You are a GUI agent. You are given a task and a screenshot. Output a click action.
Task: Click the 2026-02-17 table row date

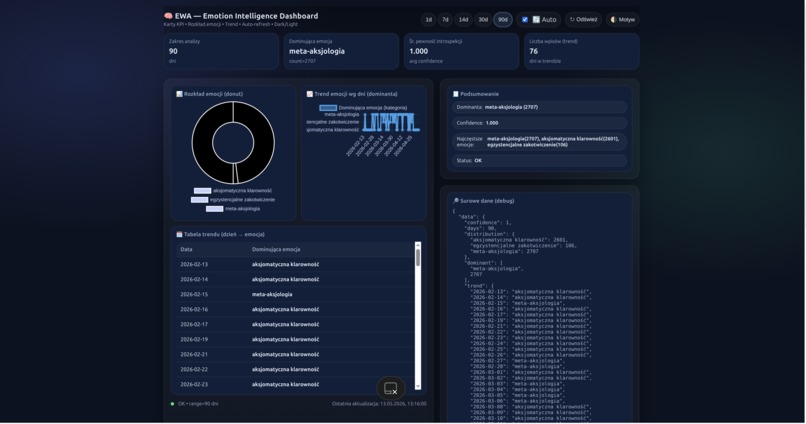(x=194, y=324)
